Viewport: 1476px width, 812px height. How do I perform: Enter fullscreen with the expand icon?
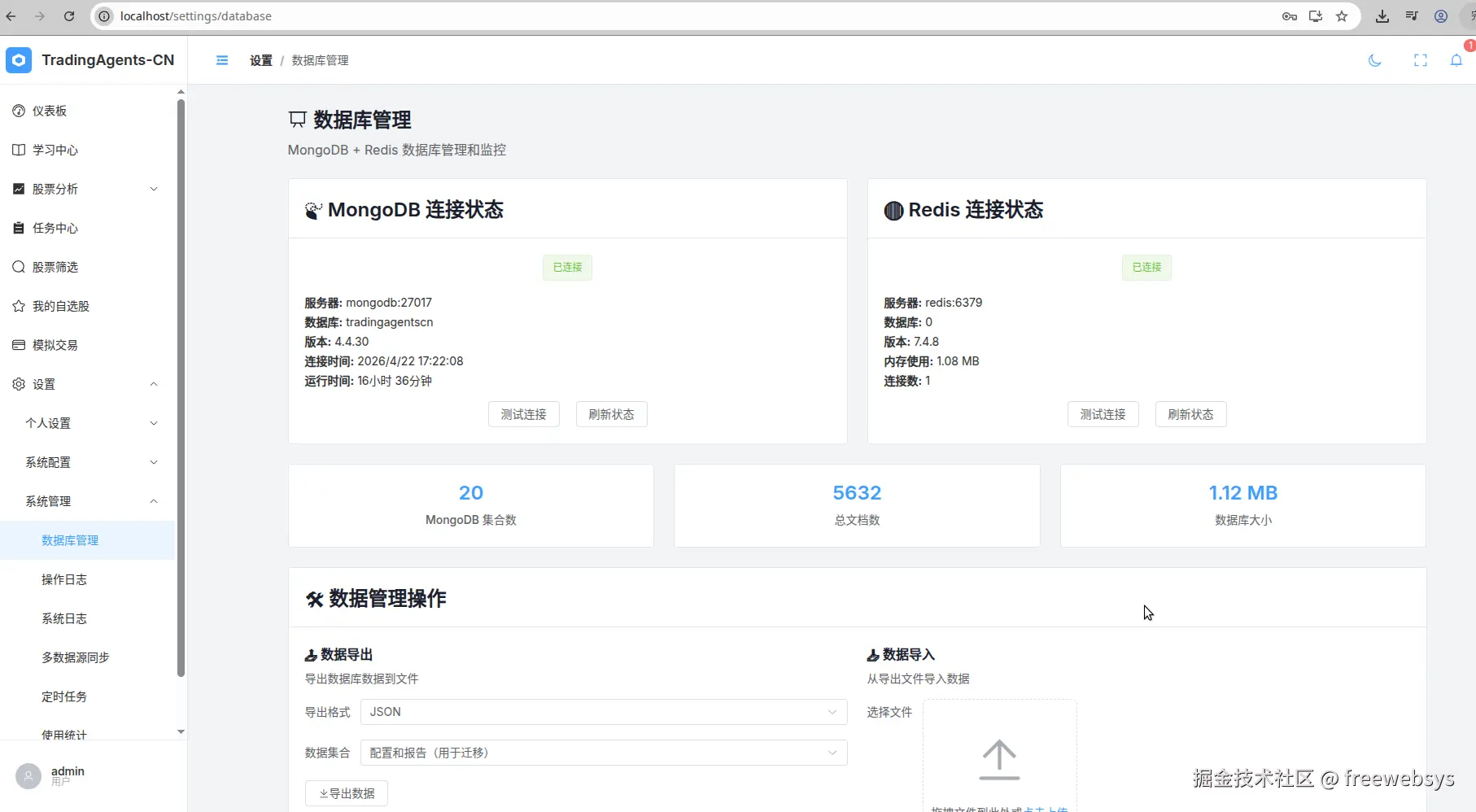(1421, 60)
